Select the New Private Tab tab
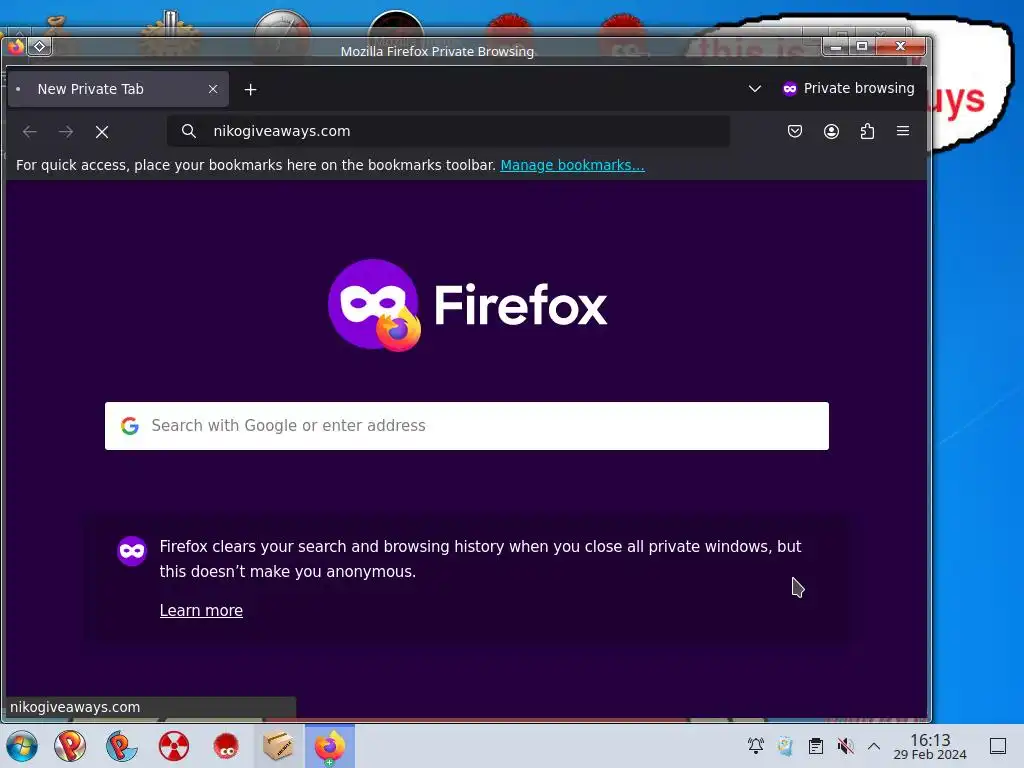 (x=118, y=89)
